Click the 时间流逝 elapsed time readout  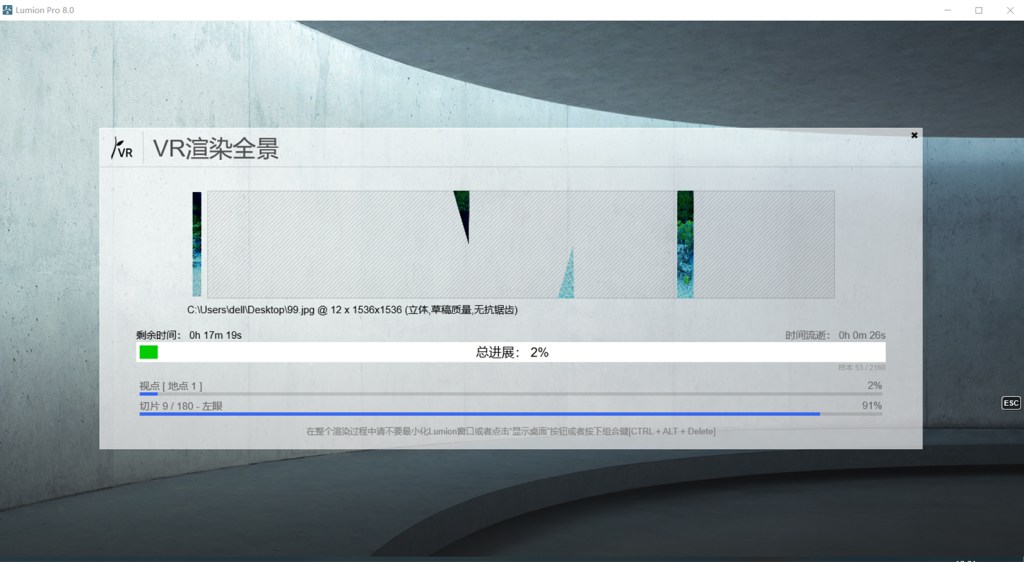pos(835,335)
